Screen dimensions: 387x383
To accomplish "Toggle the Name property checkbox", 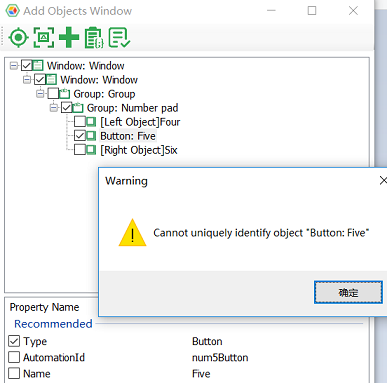I will (x=14, y=373).
